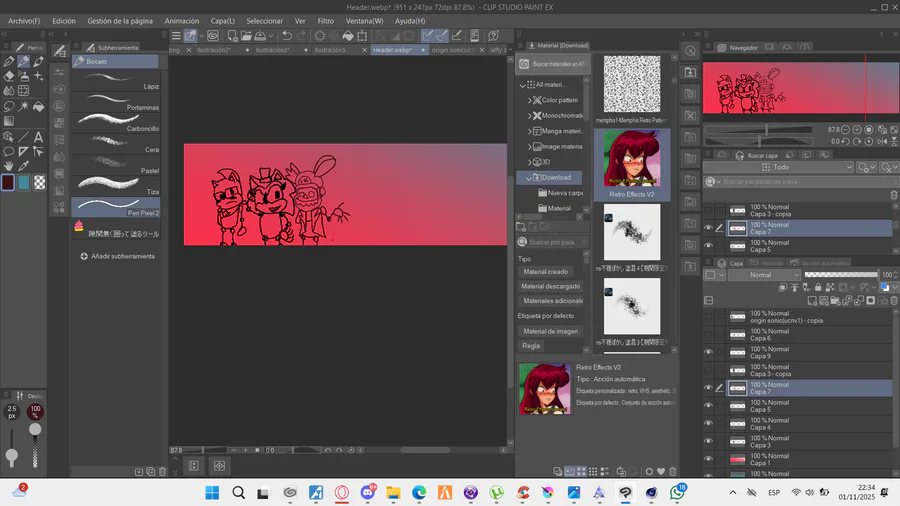The image size is (900, 506).
Task: Open the Normal blending mode dropdown
Action: (764, 275)
